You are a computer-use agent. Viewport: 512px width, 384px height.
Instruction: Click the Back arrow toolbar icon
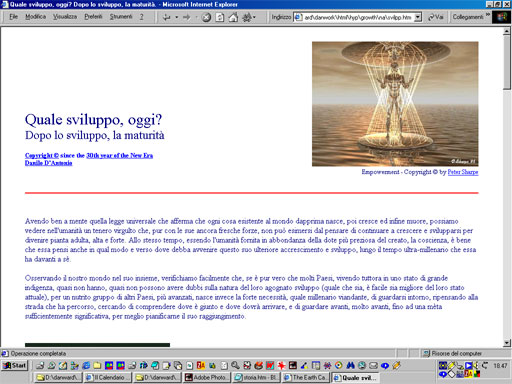pos(167,17)
